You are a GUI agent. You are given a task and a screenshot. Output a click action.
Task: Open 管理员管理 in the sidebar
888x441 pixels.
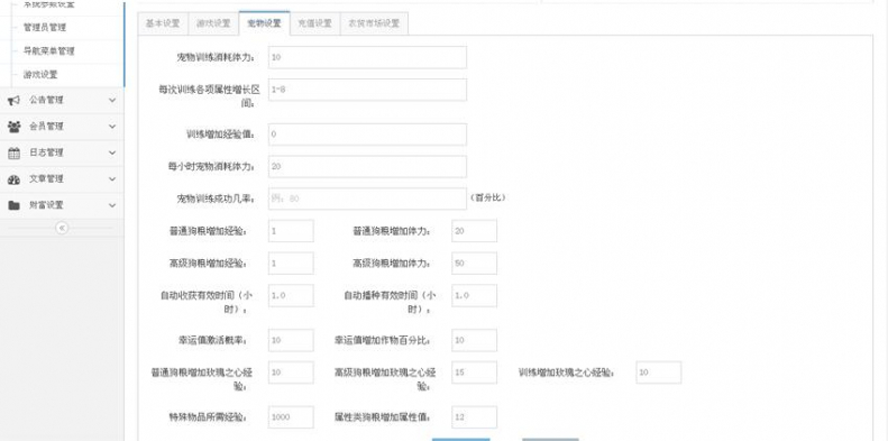(x=45, y=28)
